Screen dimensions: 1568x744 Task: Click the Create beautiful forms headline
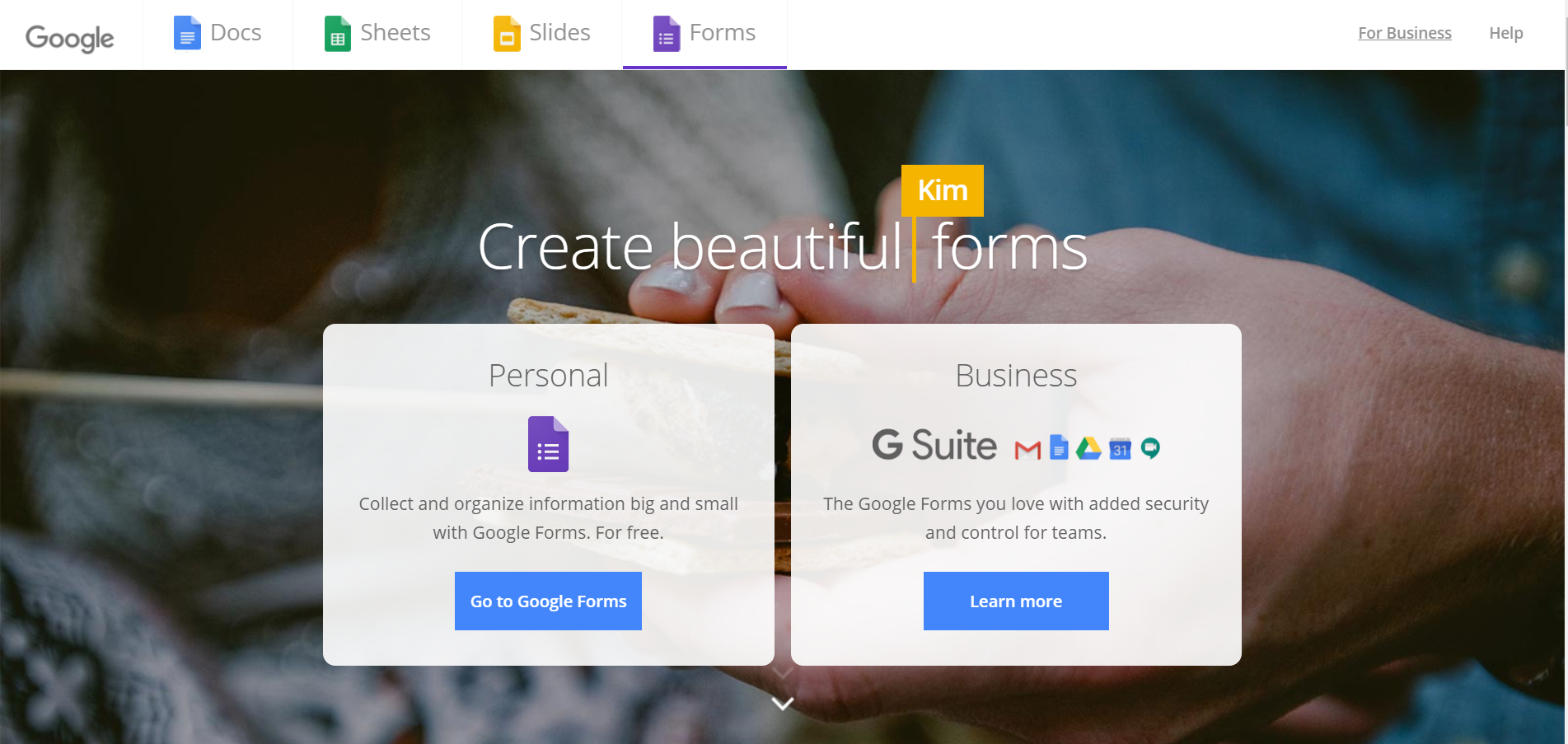(x=783, y=246)
